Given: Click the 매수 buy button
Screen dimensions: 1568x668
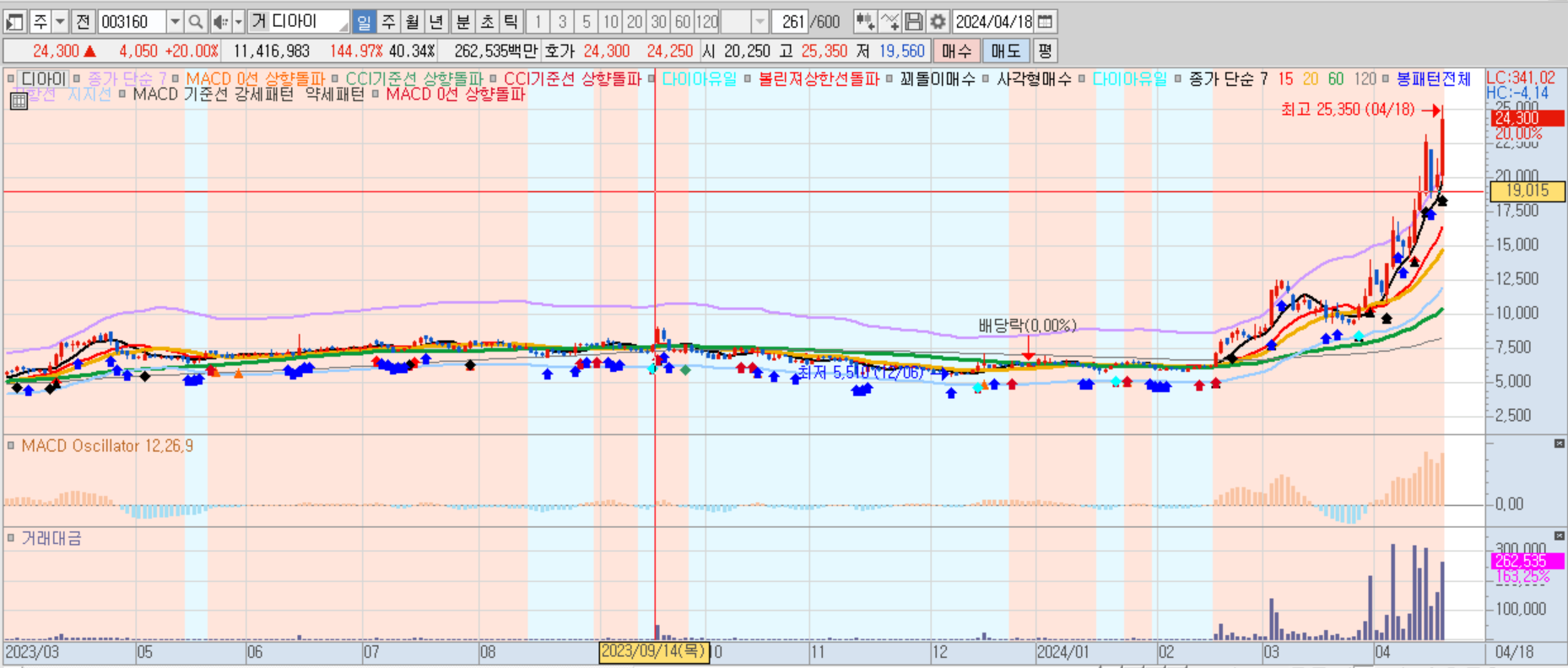Looking at the screenshot, I should 956,51.
